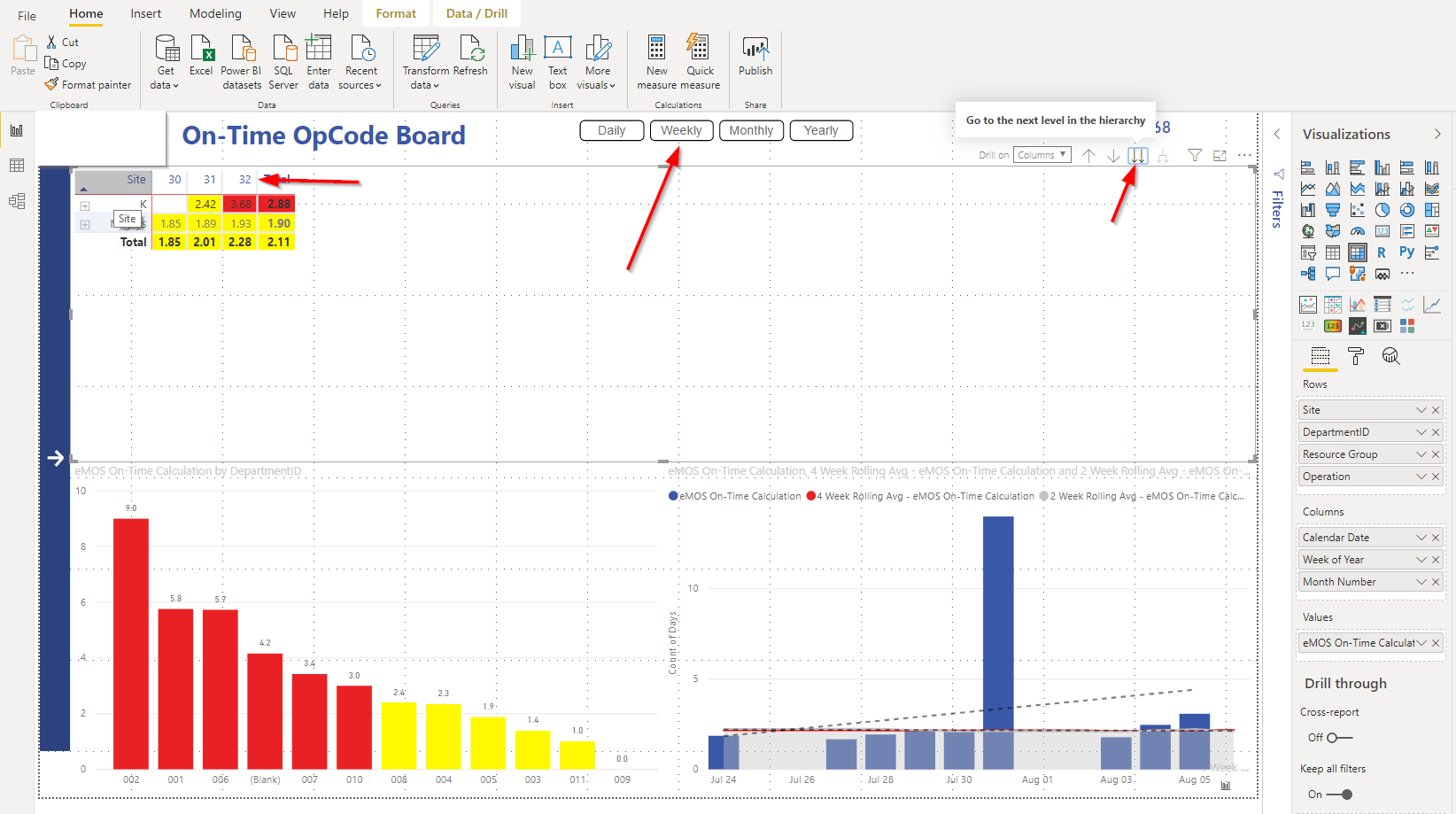
Task: Select the Pie chart visualization
Action: [x=1382, y=210]
